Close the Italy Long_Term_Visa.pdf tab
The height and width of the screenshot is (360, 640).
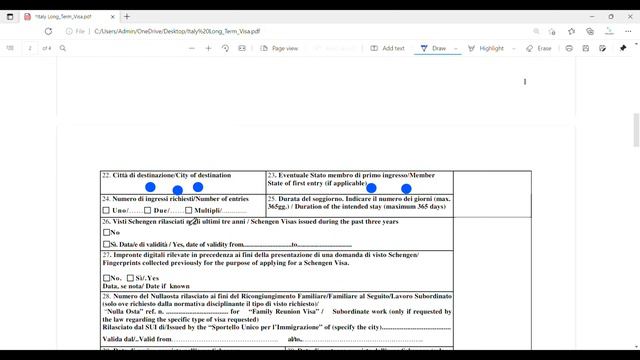tap(113, 17)
